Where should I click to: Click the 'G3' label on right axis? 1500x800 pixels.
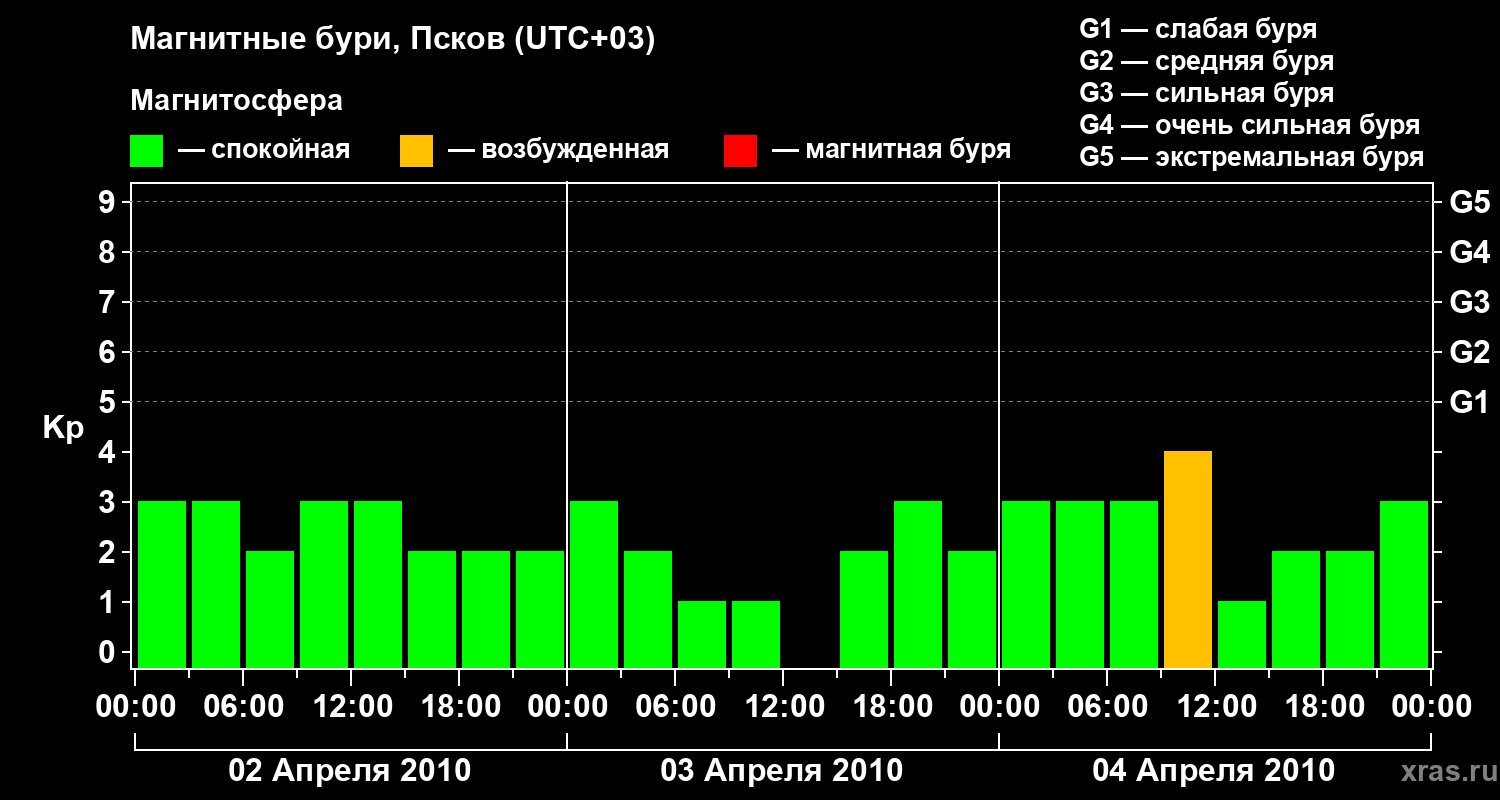(x=1470, y=302)
